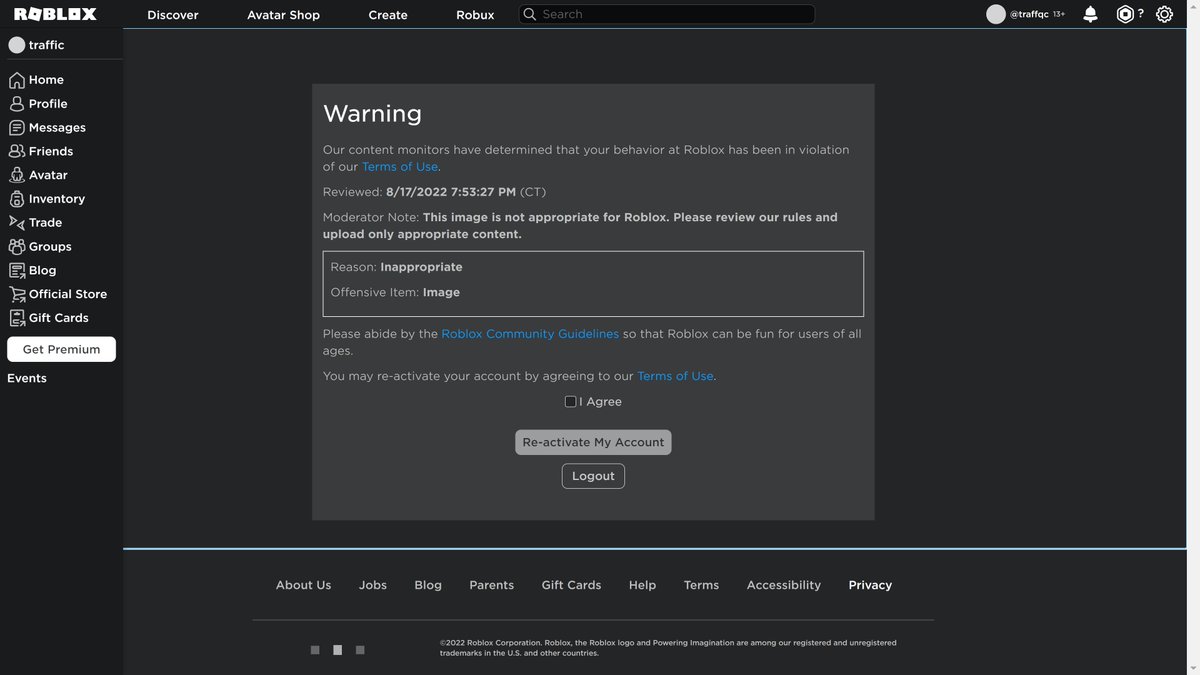Viewport: 1200px width, 675px height.
Task: Open Accessibility footer link
Action: 784,585
